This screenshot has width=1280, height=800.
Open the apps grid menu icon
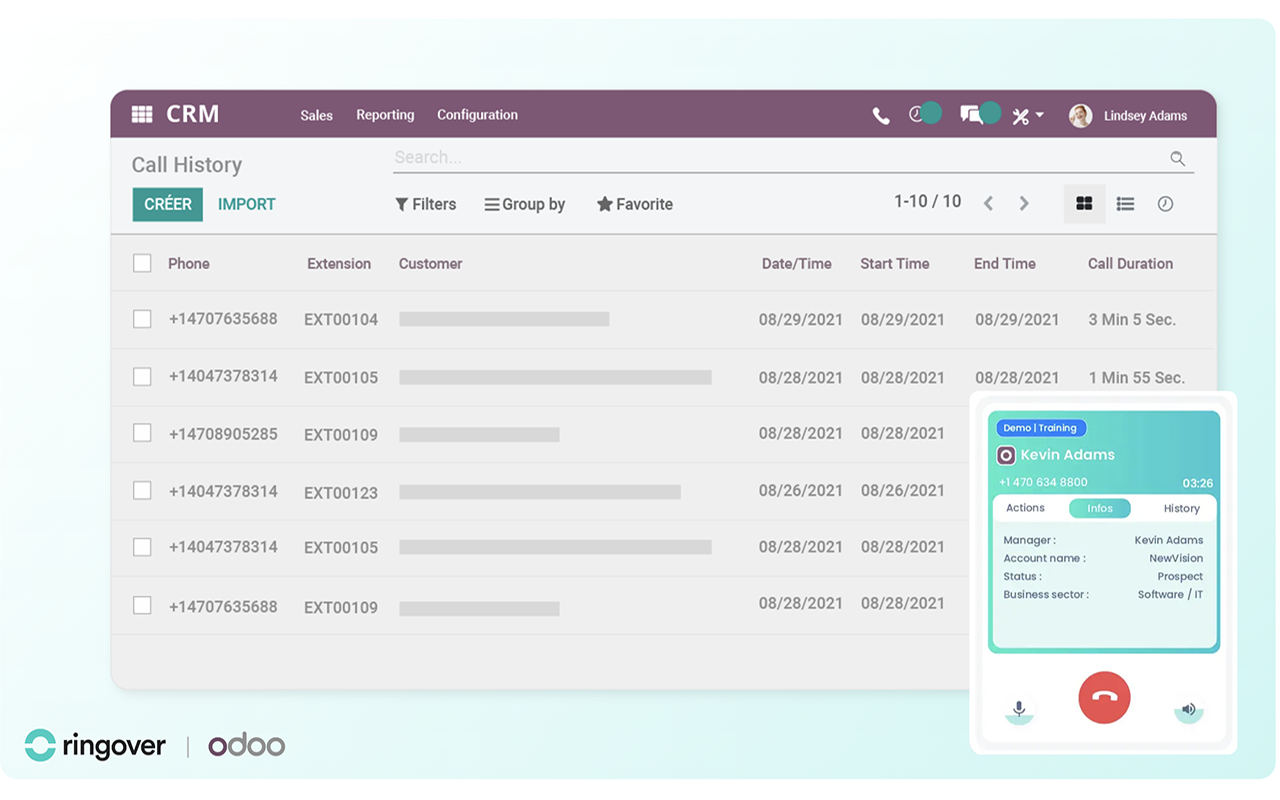(x=142, y=114)
